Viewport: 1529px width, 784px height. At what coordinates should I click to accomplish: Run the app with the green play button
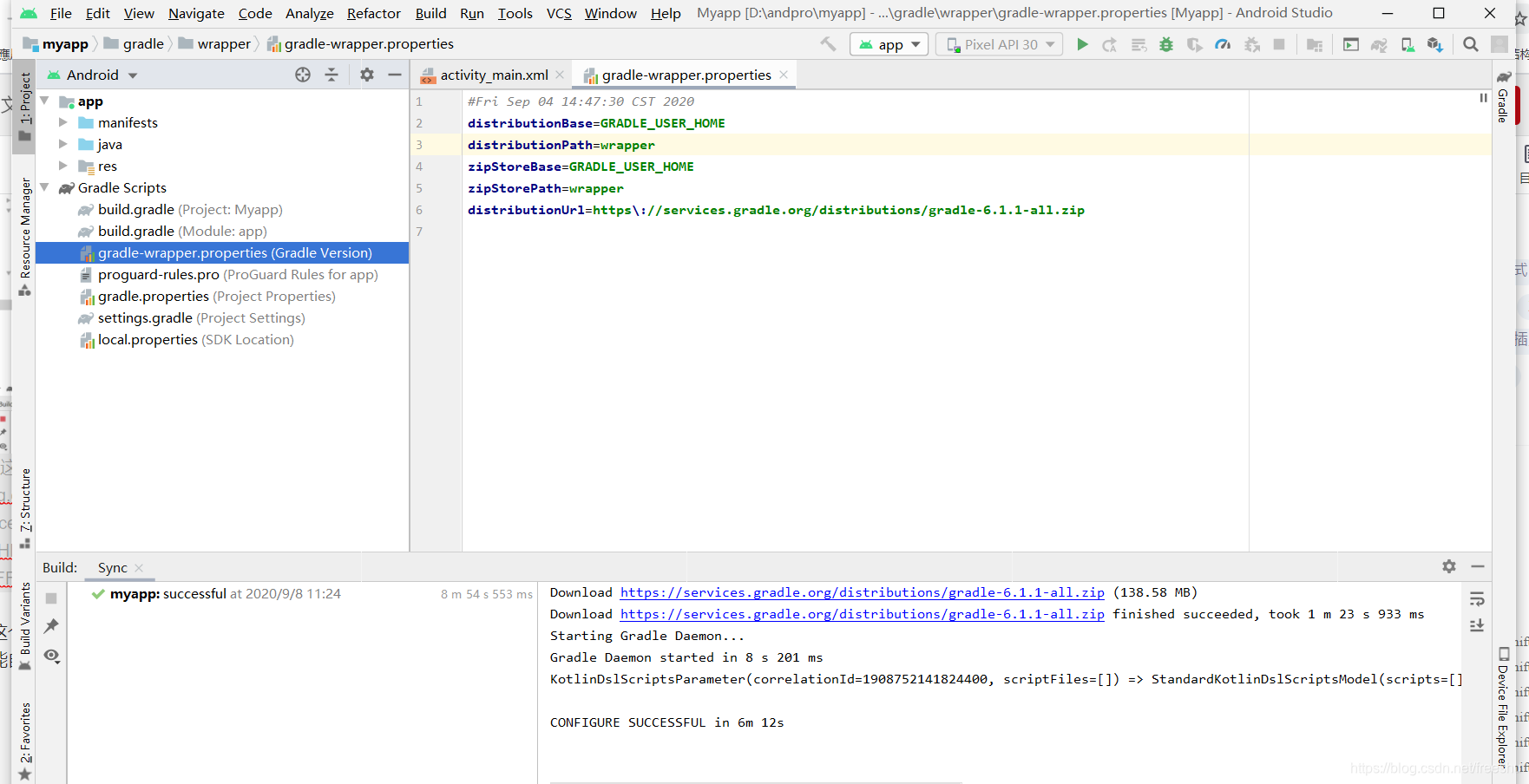(1082, 44)
